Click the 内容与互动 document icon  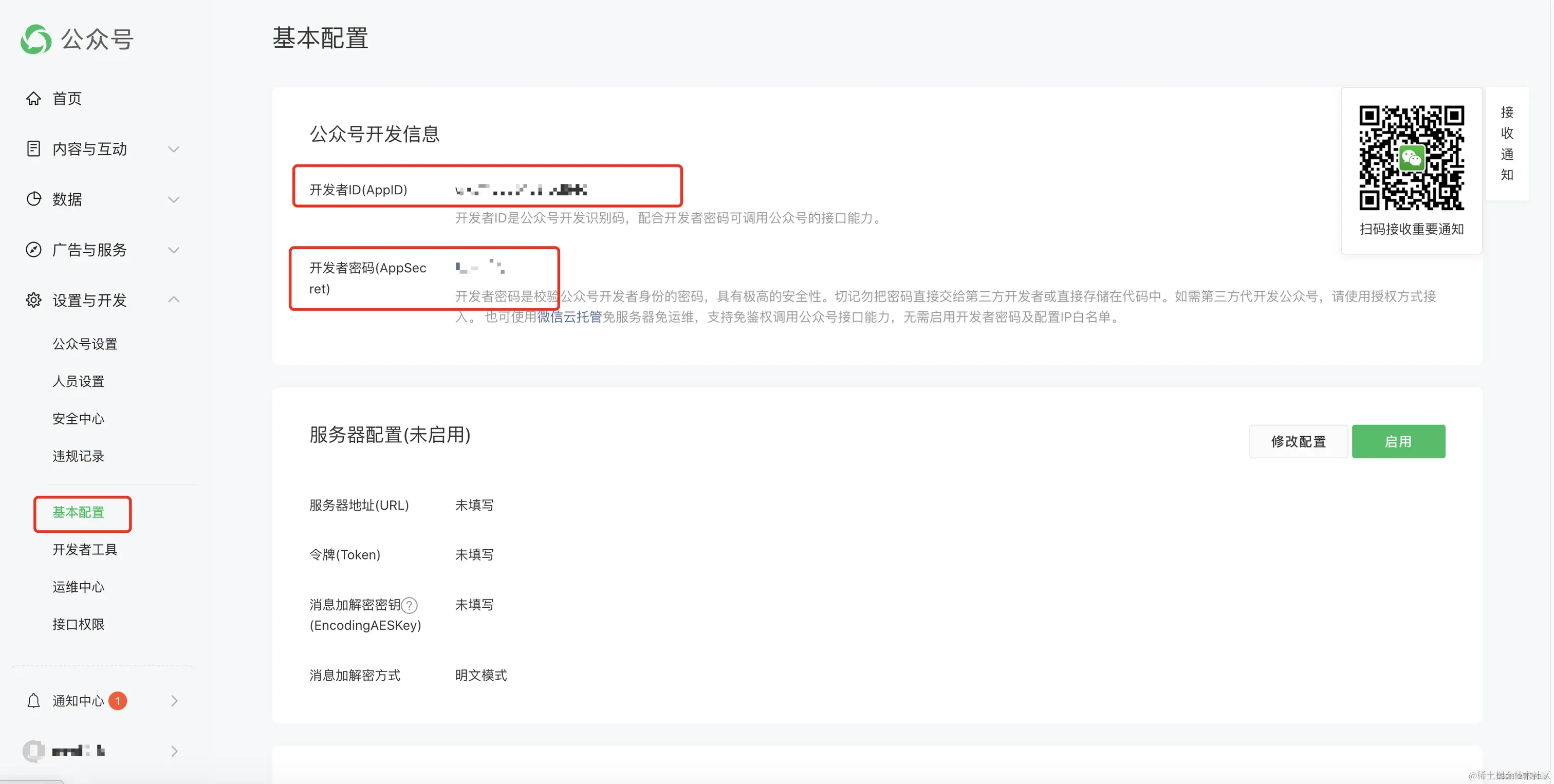[x=34, y=149]
